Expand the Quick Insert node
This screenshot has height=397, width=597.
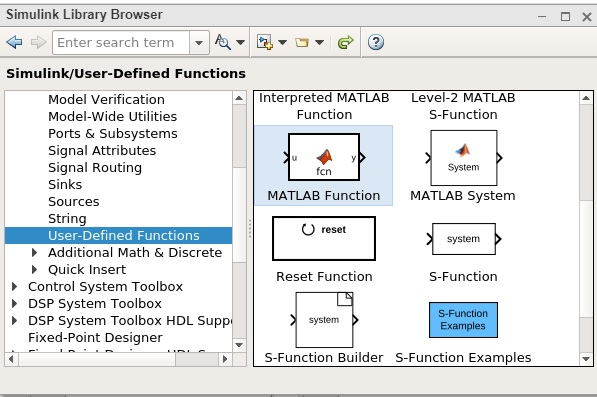coord(34,269)
